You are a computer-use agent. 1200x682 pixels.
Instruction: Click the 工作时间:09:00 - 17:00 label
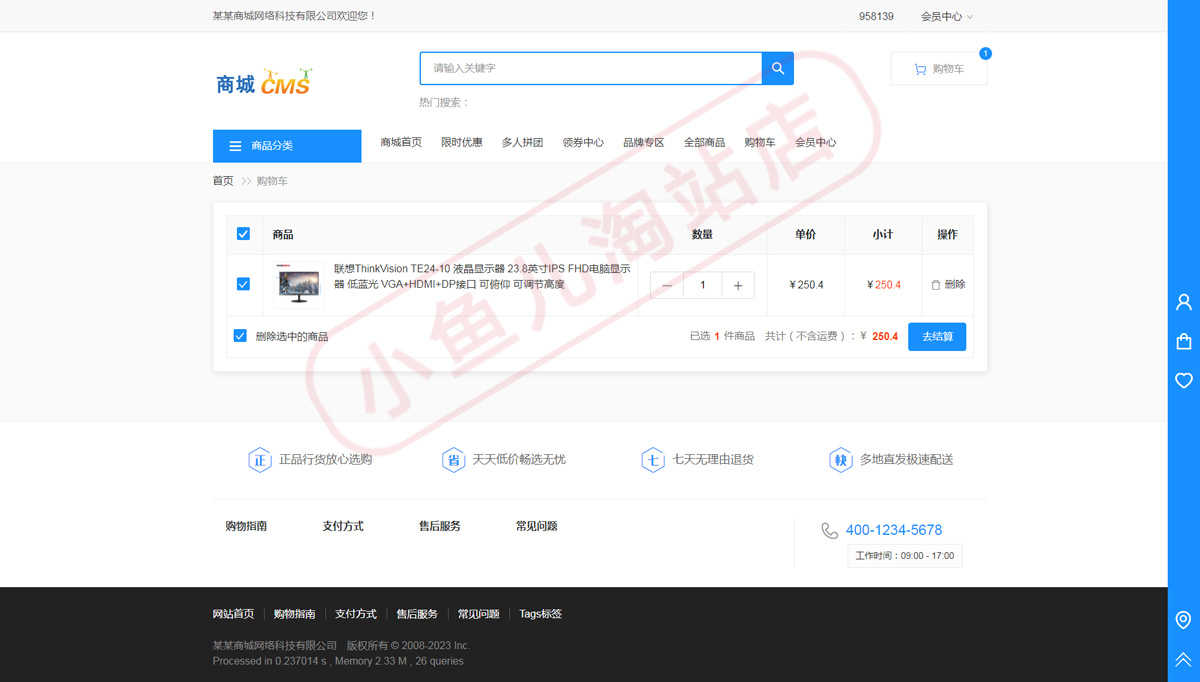(x=905, y=556)
